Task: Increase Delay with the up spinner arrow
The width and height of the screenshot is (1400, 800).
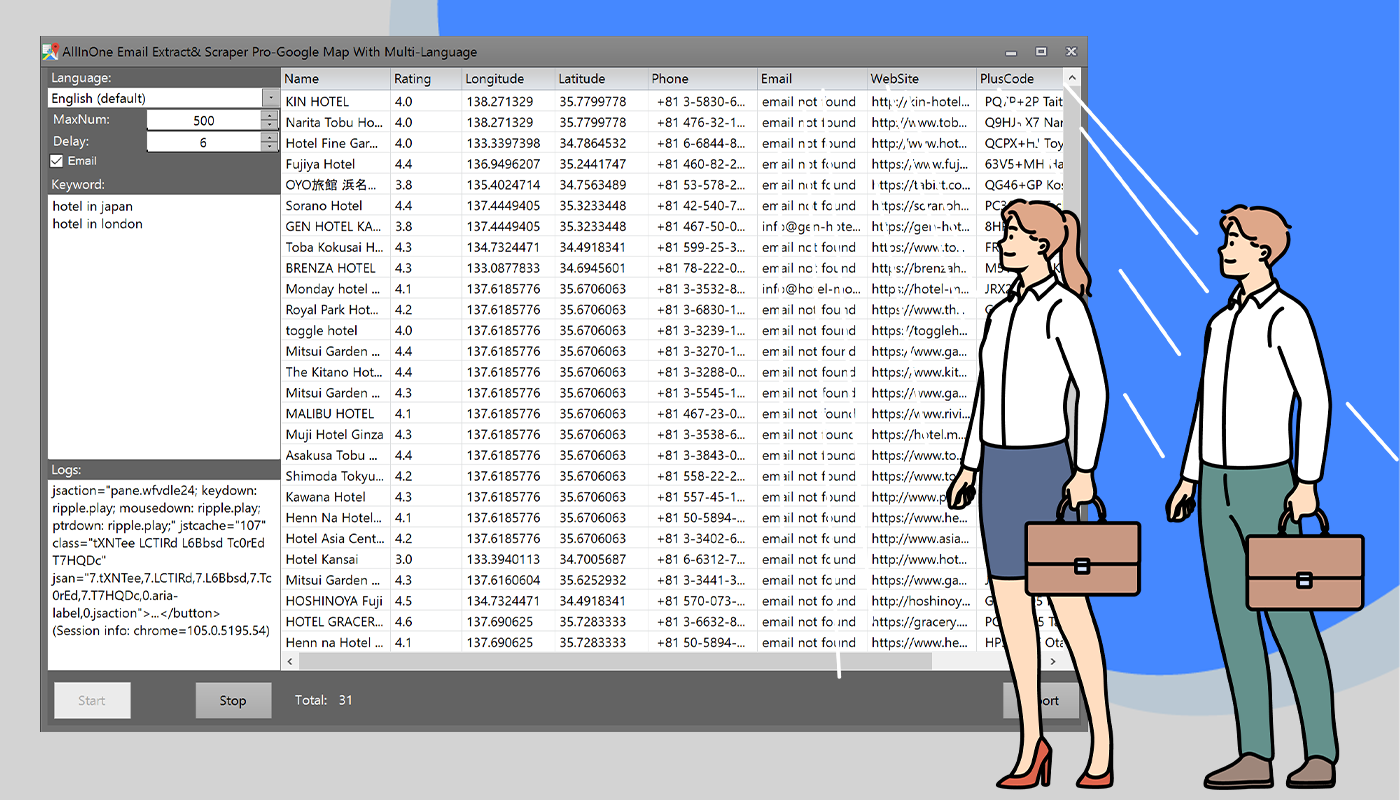Action: pos(269,137)
